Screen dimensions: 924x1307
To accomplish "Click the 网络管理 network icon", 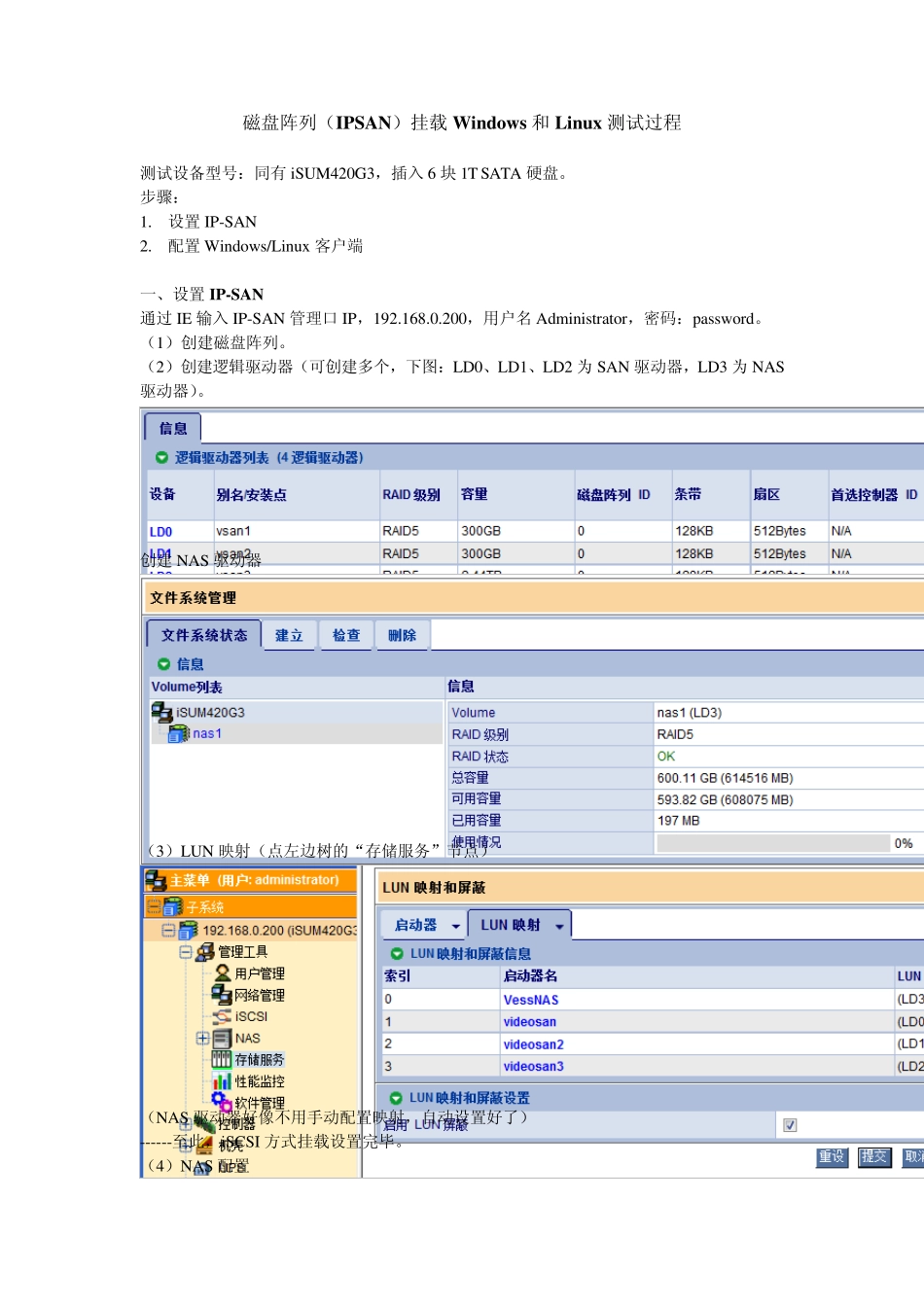I will [222, 995].
